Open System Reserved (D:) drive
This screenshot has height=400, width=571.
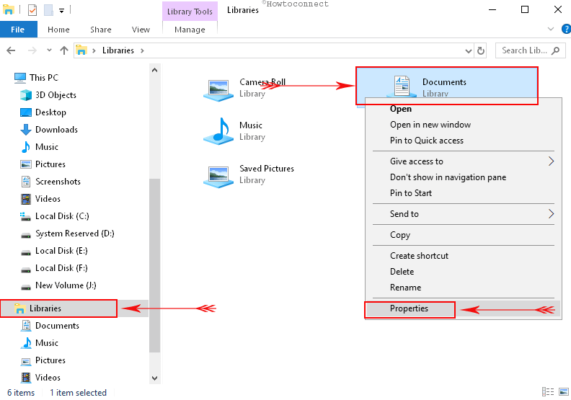pyautogui.click(x=67, y=233)
